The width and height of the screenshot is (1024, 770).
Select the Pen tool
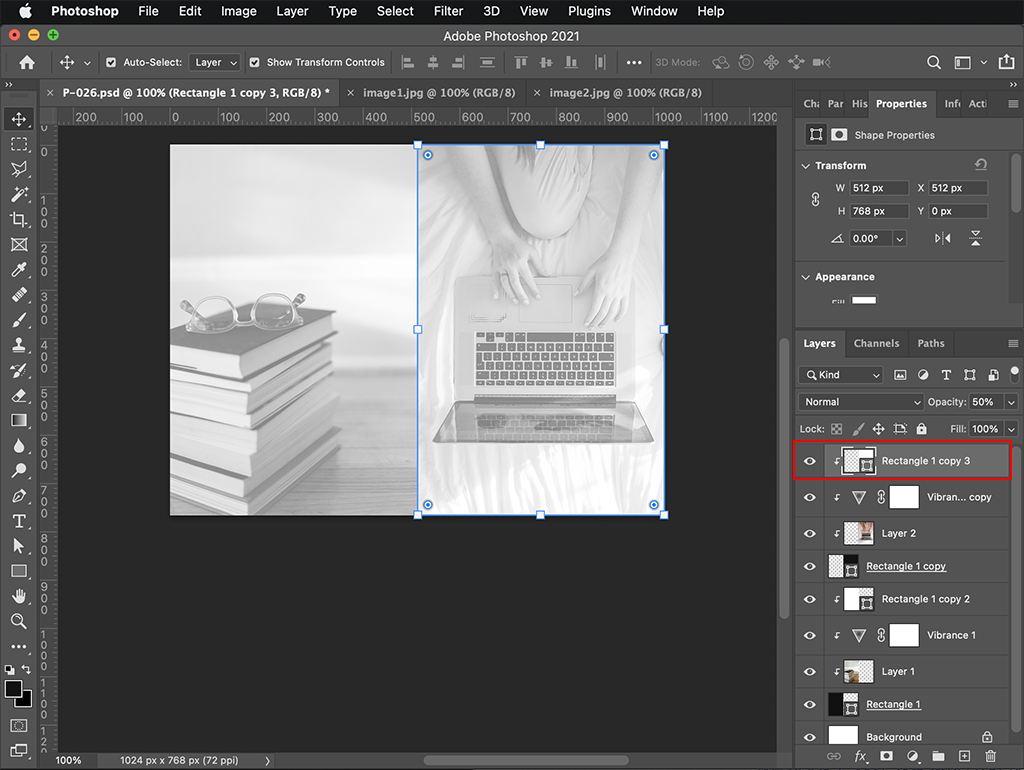19,496
